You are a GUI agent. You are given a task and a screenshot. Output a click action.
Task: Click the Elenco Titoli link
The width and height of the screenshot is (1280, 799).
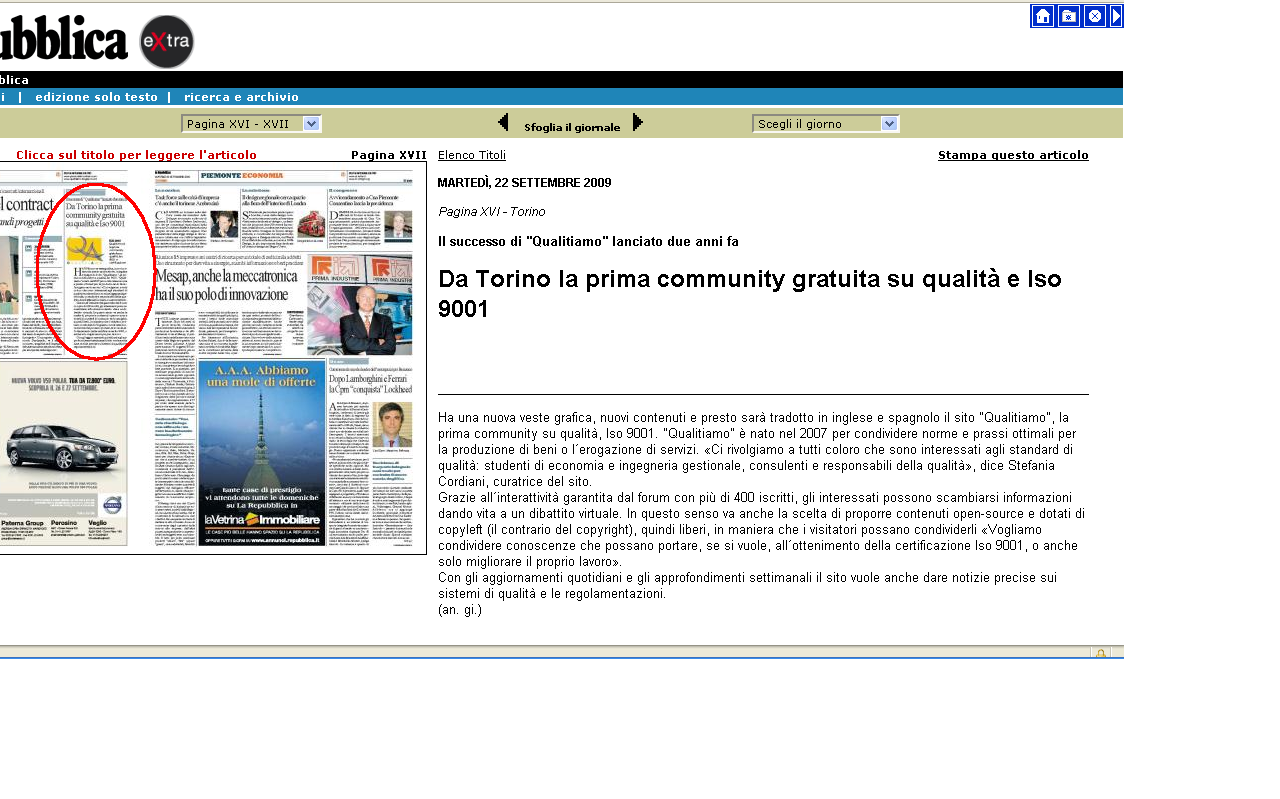tap(472, 155)
